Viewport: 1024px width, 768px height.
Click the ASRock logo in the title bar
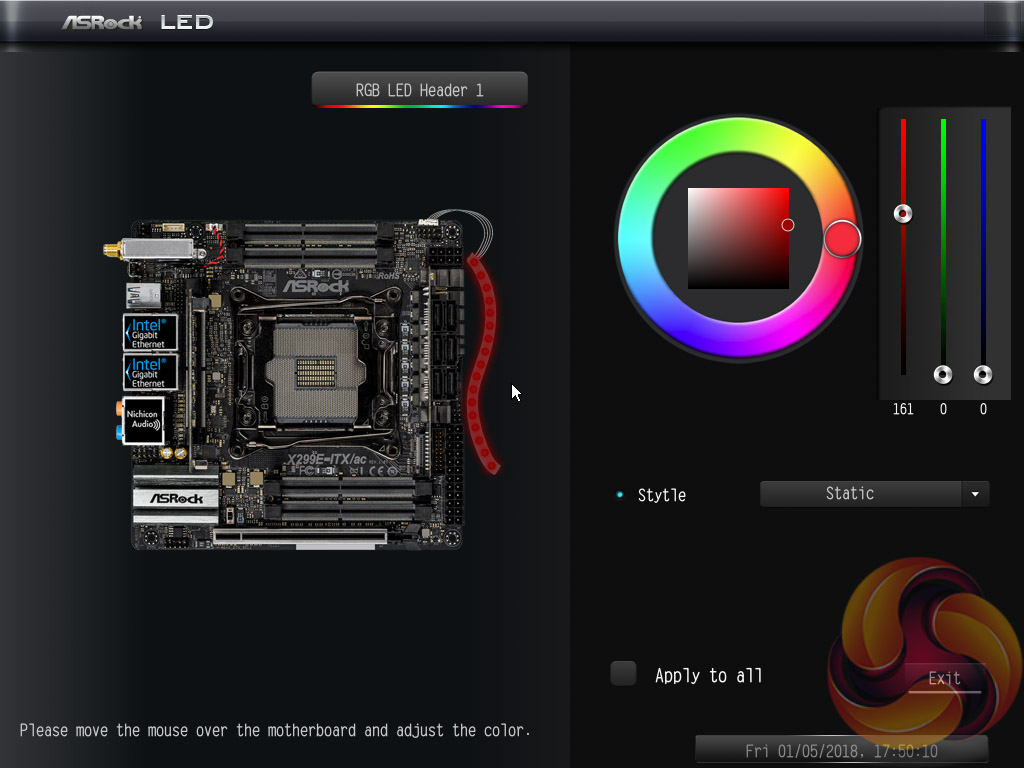coord(102,23)
